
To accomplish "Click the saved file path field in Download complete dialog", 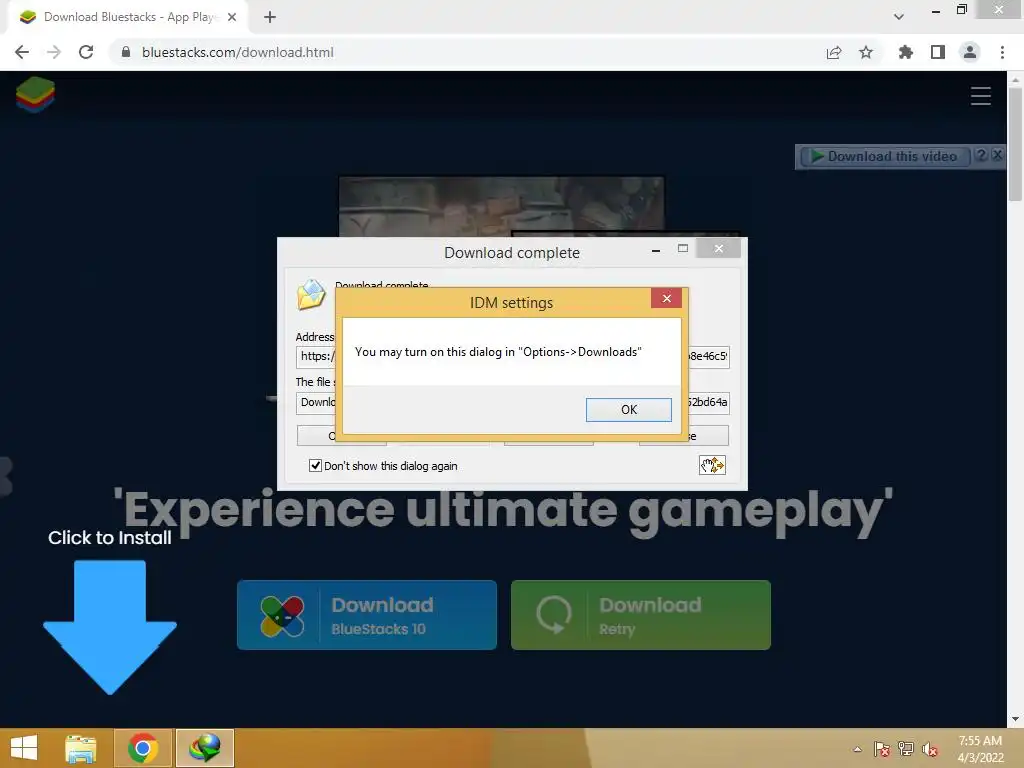I will click(513, 402).
